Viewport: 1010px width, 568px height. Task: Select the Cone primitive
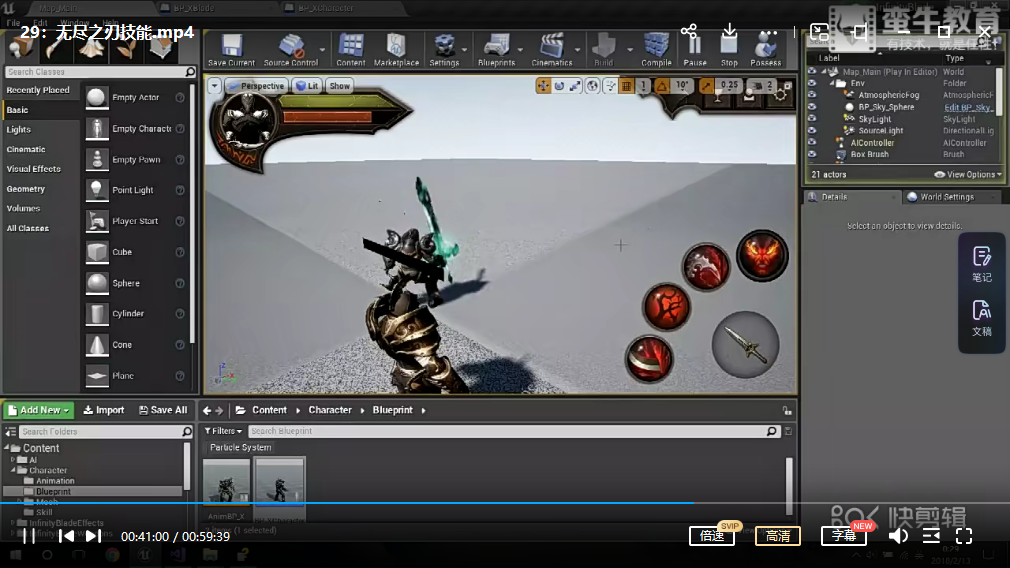(135, 345)
